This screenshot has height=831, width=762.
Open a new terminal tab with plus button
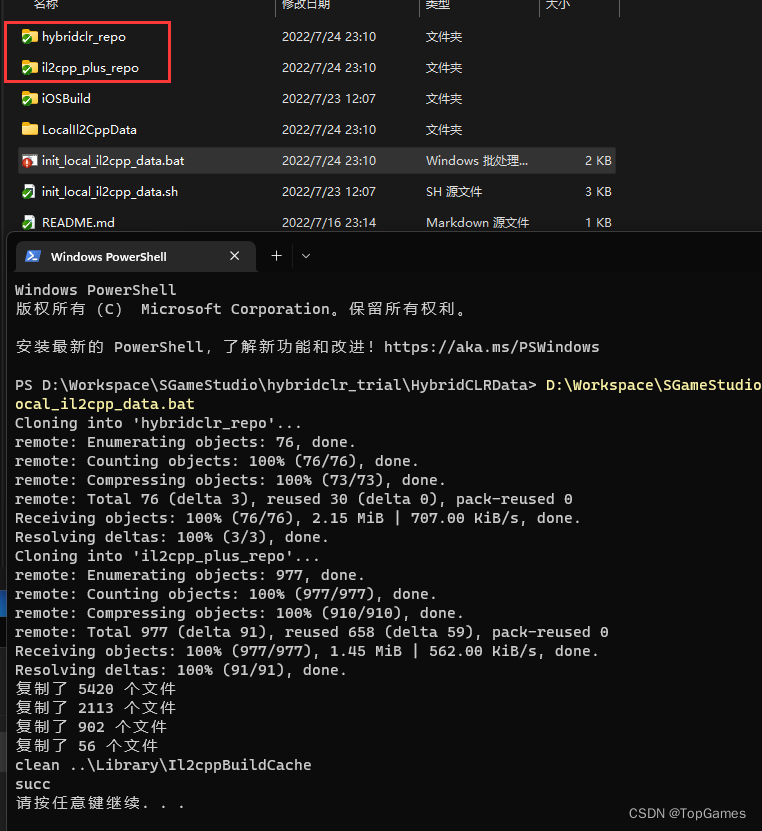277,256
